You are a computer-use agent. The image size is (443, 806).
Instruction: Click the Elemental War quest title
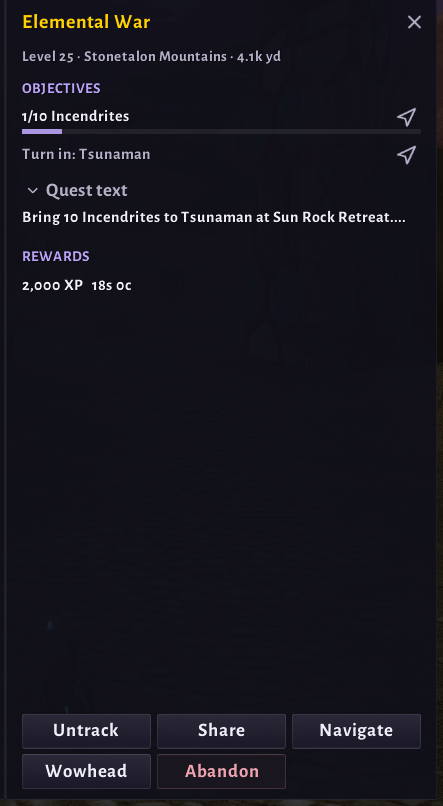[x=86, y=22]
